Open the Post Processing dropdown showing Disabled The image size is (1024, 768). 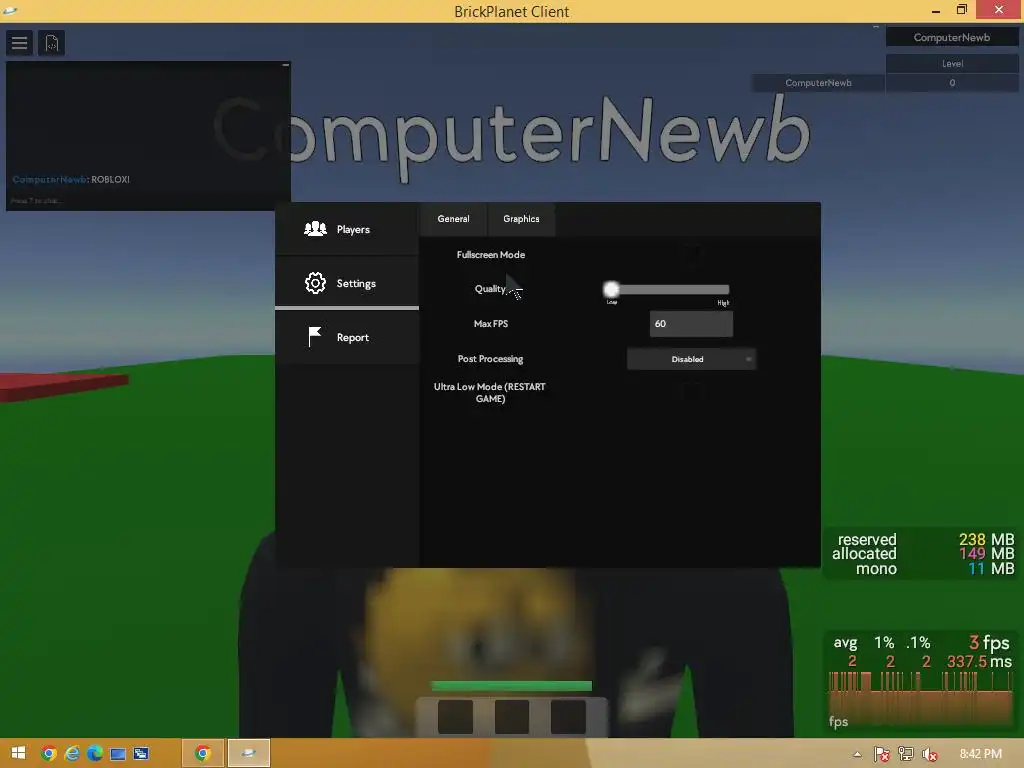[x=691, y=359]
